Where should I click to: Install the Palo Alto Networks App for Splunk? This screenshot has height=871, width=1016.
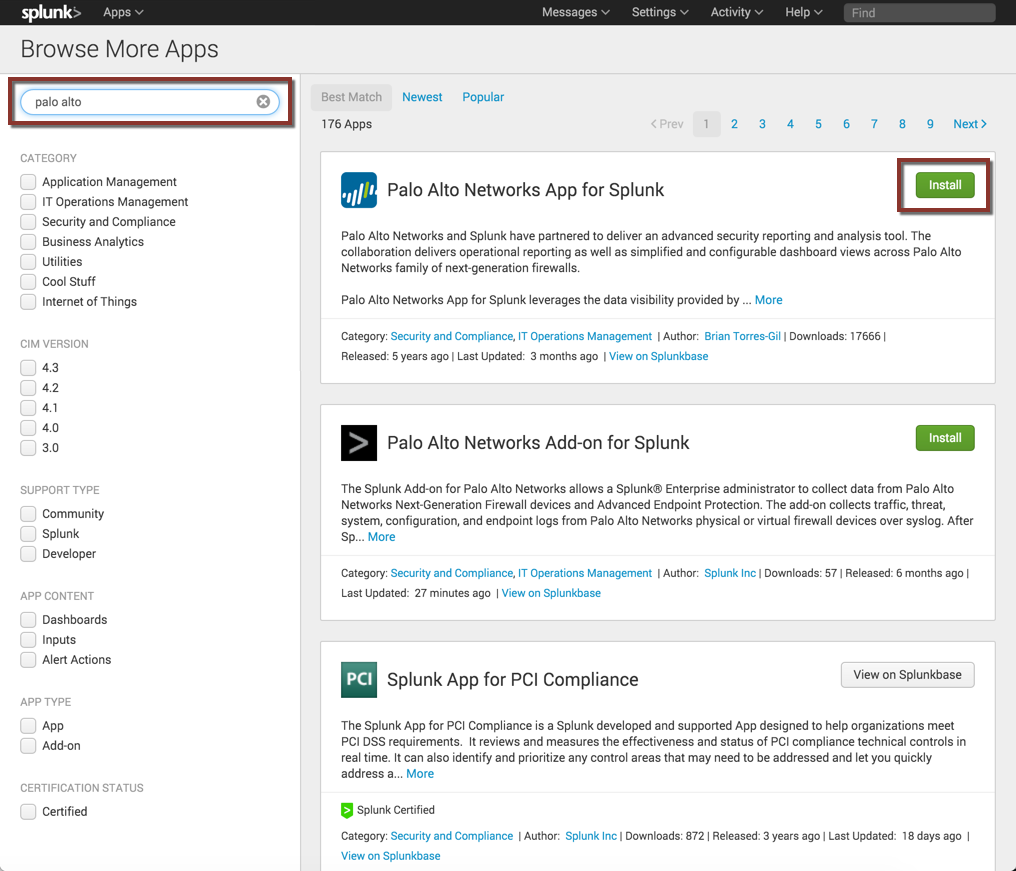[944, 184]
